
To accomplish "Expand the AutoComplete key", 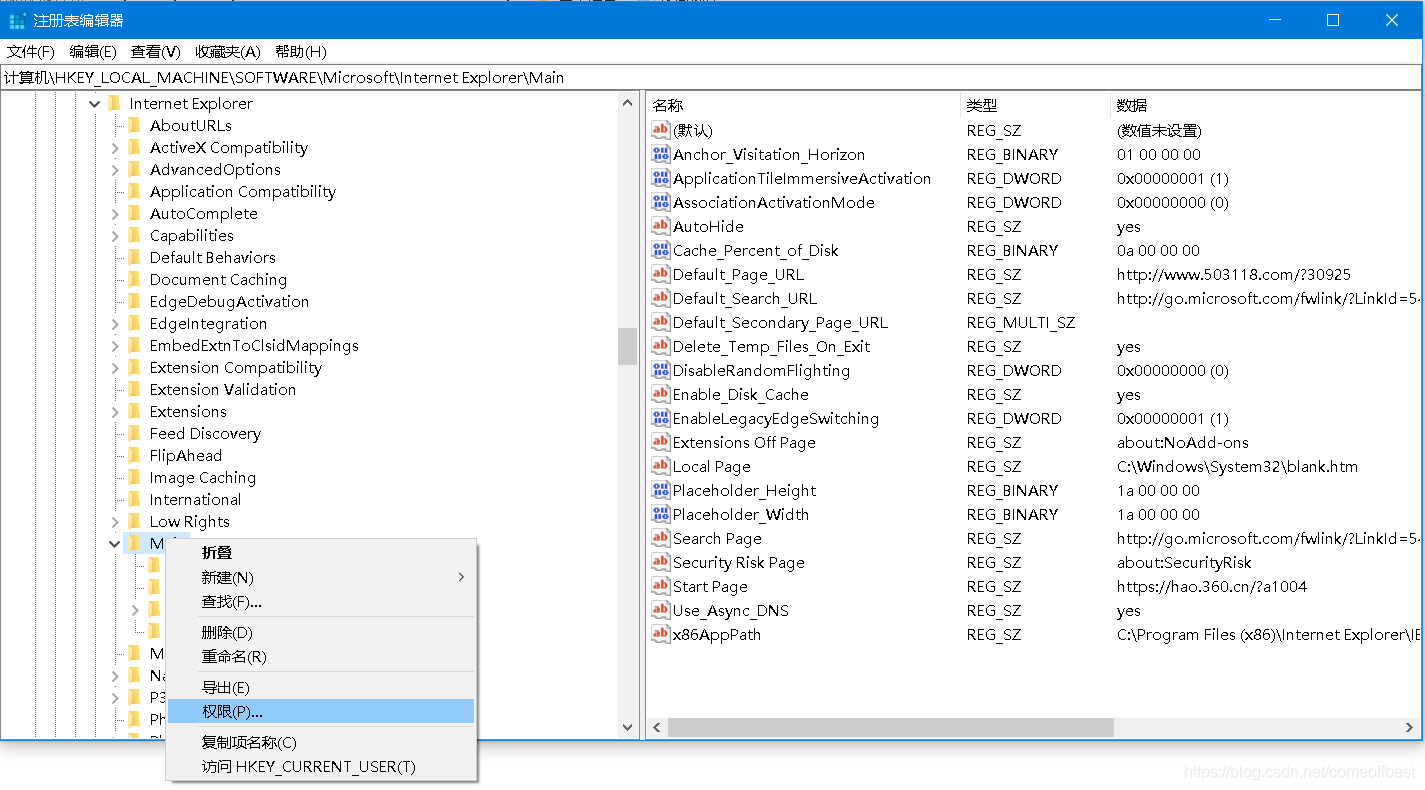I will (115, 213).
